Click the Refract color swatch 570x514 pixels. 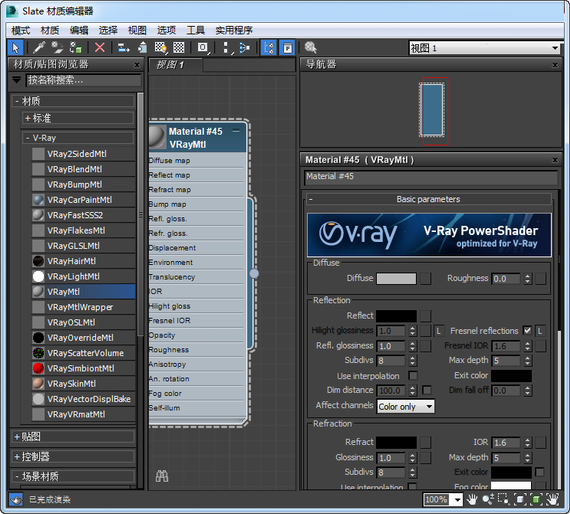pos(396,442)
